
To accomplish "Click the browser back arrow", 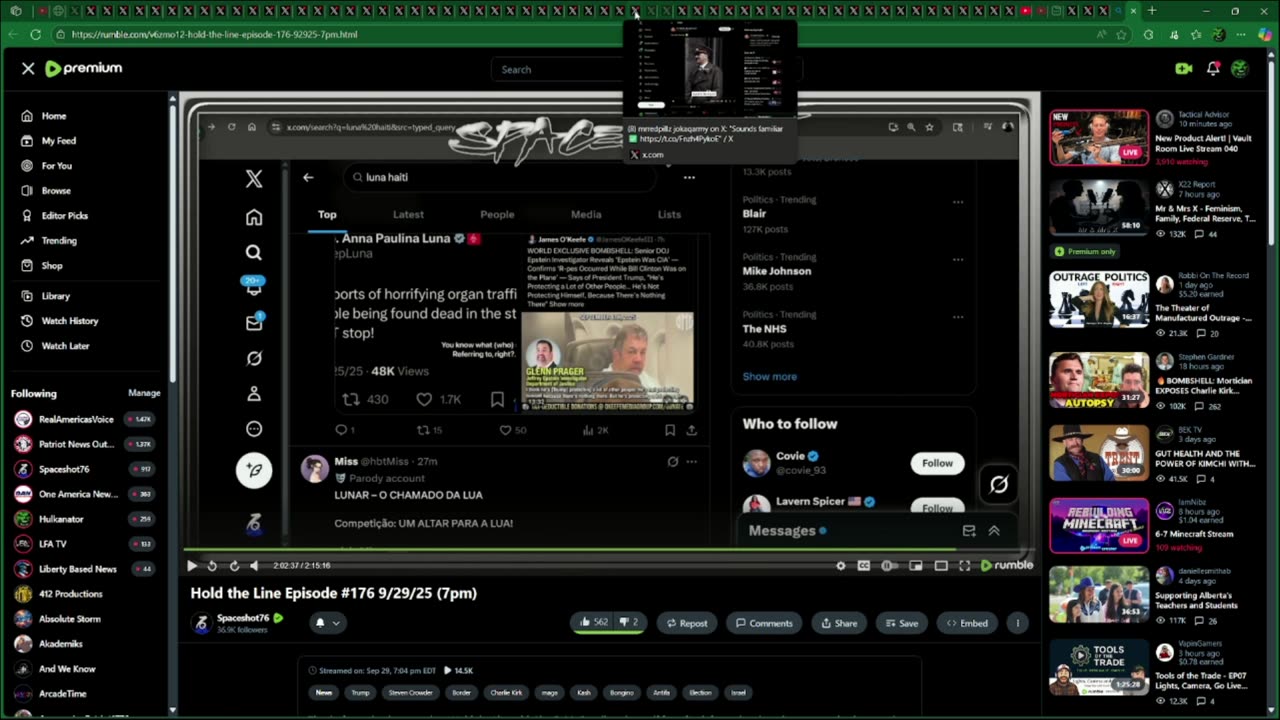I will pyautogui.click(x=12, y=34).
